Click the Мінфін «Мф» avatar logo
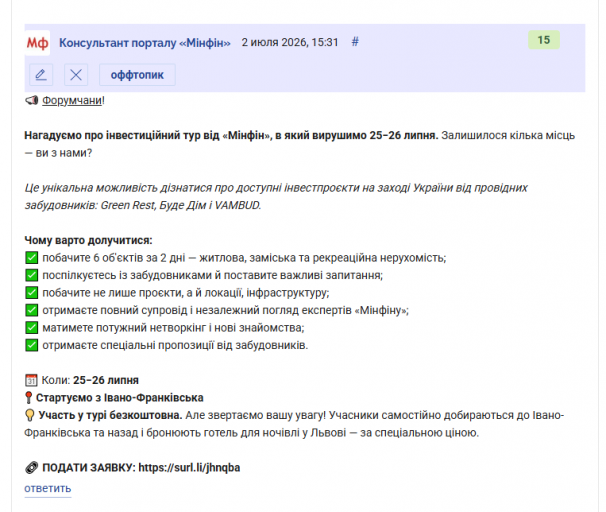This screenshot has width=606, height=512. click(37, 43)
